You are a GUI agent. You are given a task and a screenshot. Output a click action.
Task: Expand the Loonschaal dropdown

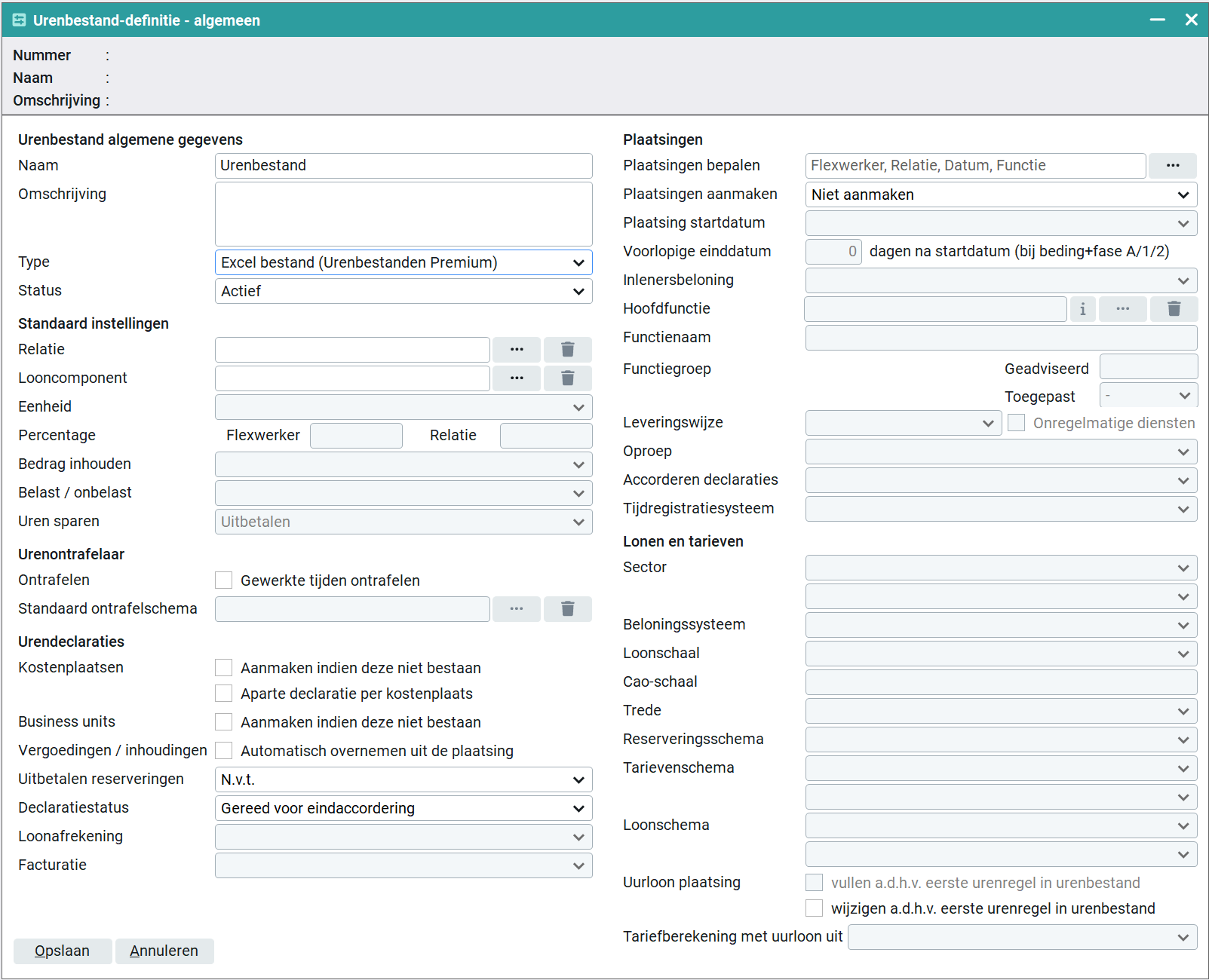1001,654
